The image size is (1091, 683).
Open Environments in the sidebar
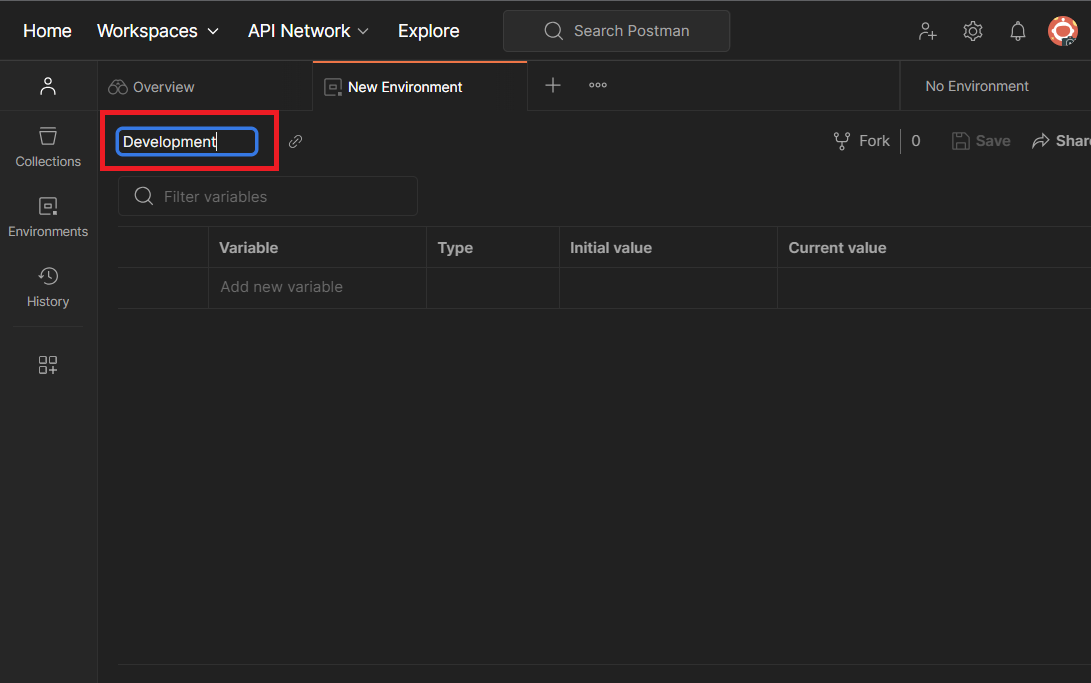(x=48, y=217)
